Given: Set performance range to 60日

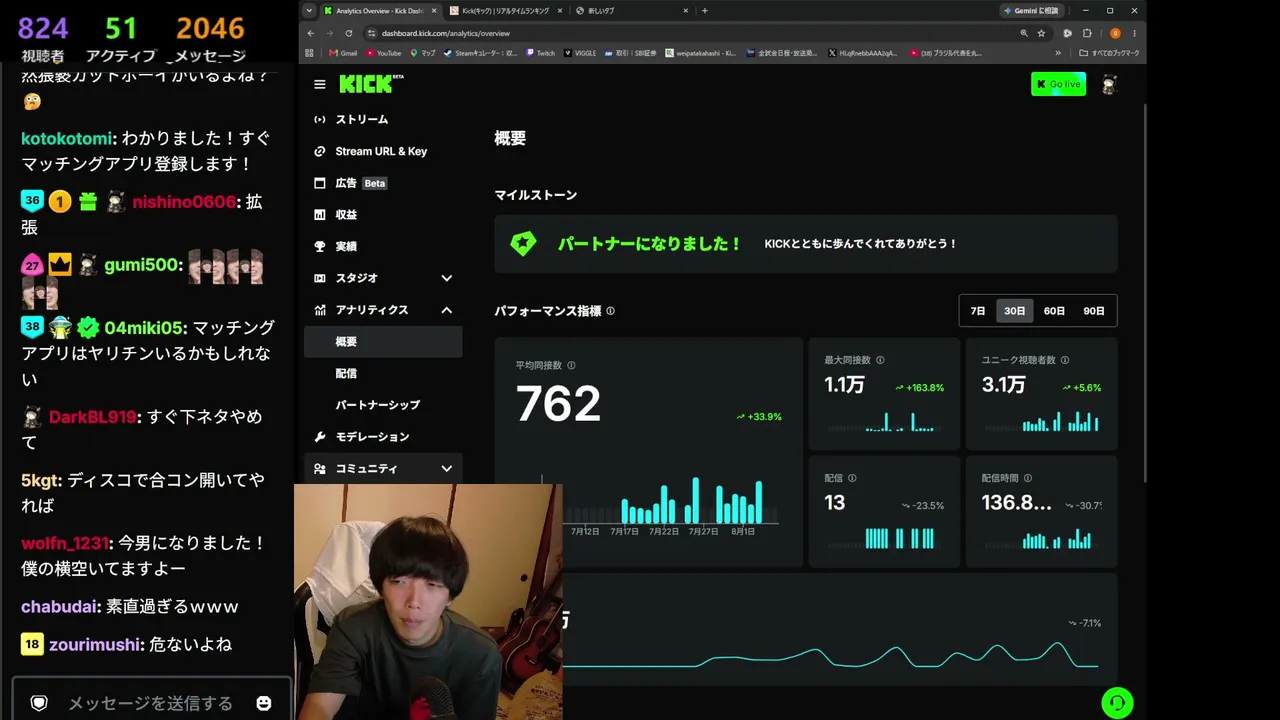Looking at the screenshot, I should [x=1054, y=311].
